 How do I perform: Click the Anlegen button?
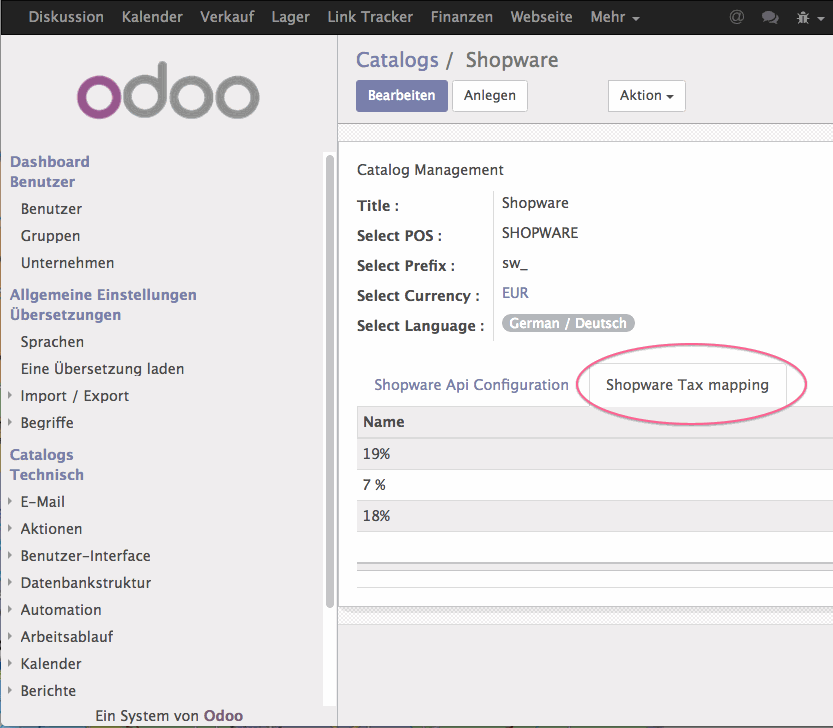(x=490, y=96)
